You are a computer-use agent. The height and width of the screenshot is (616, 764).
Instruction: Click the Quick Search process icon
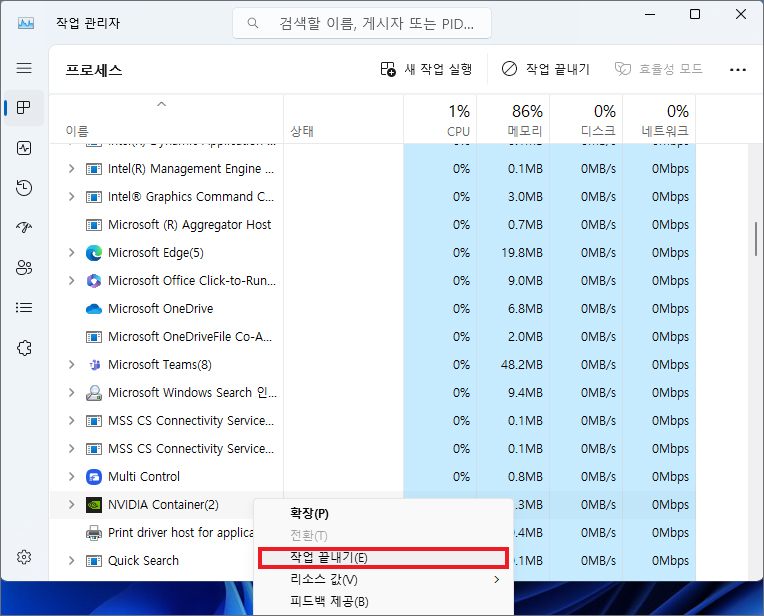(x=94, y=561)
